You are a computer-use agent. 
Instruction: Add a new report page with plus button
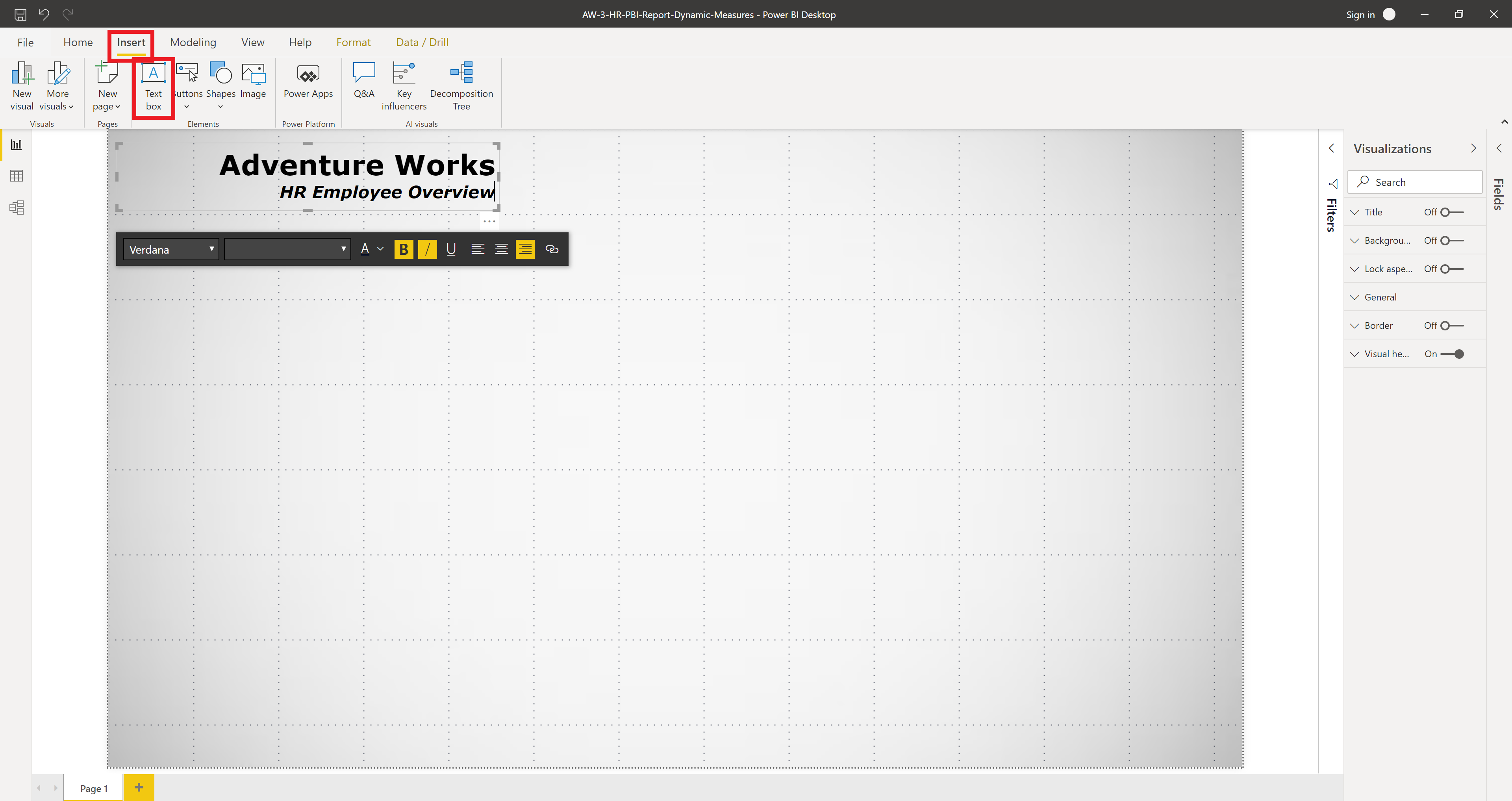coord(139,788)
